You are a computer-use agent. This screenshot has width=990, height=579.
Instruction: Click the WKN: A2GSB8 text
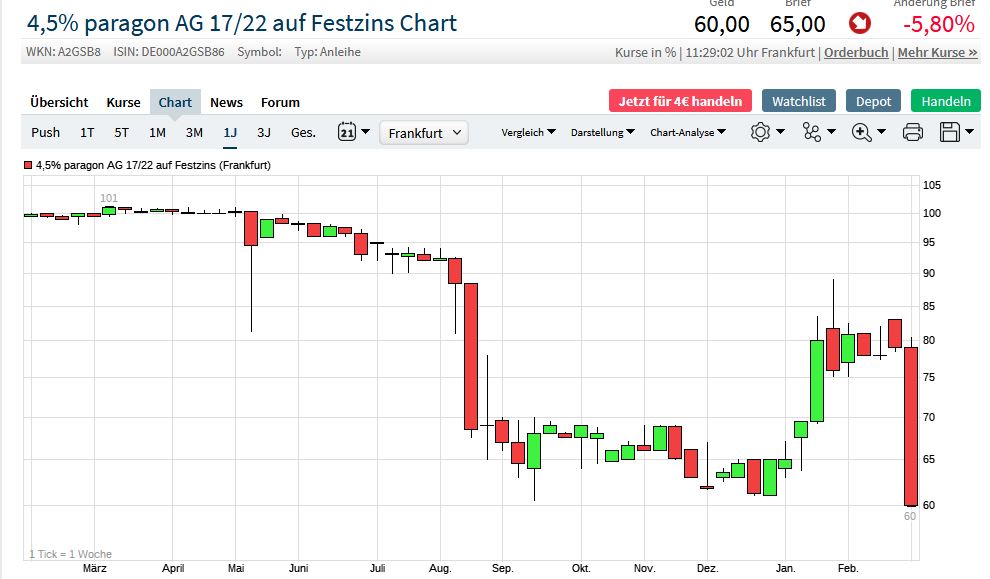tap(63, 52)
